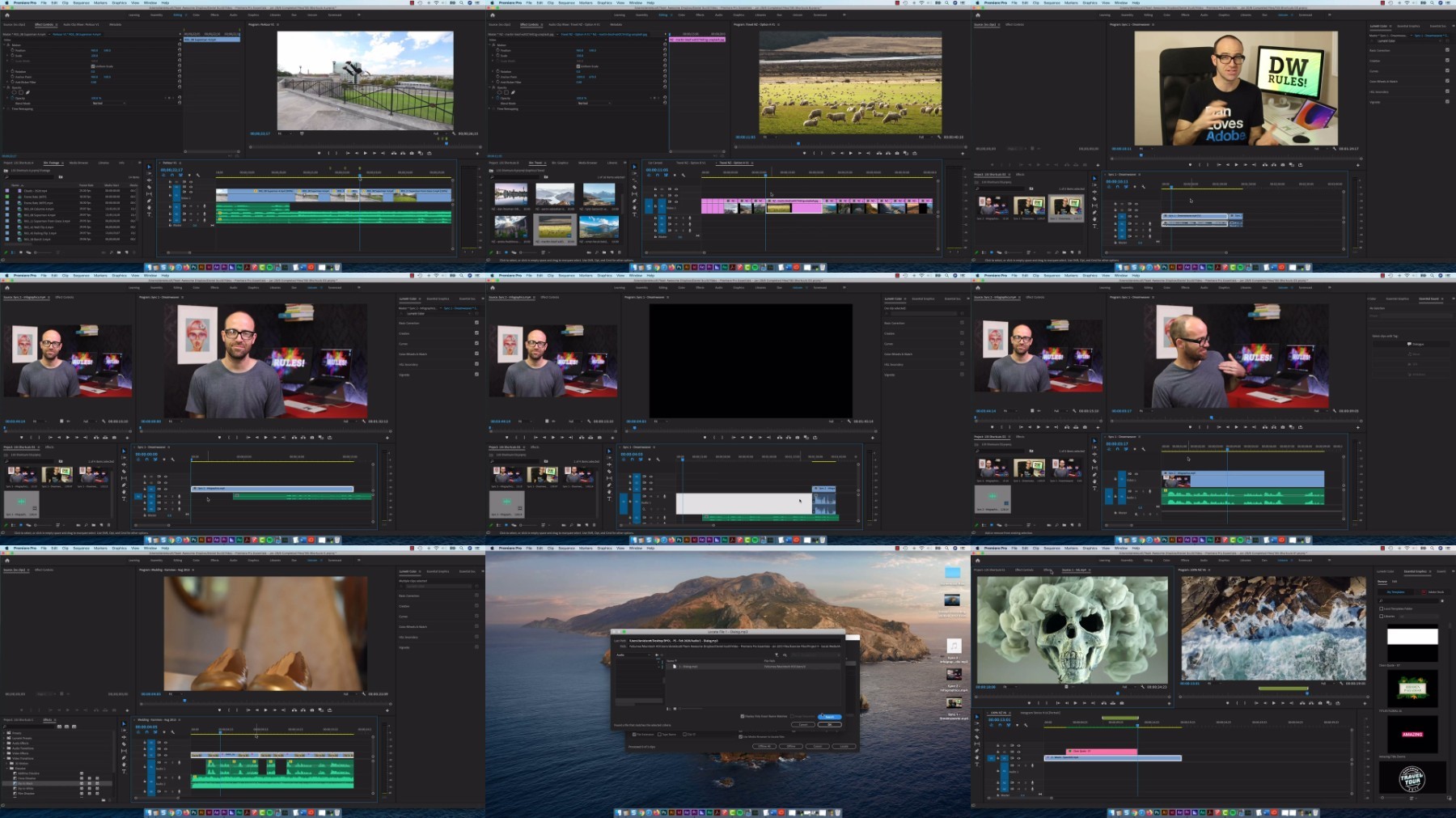Toggle Snap magnet icon in skatepark timeline
1456x818 pixels.
172,175
